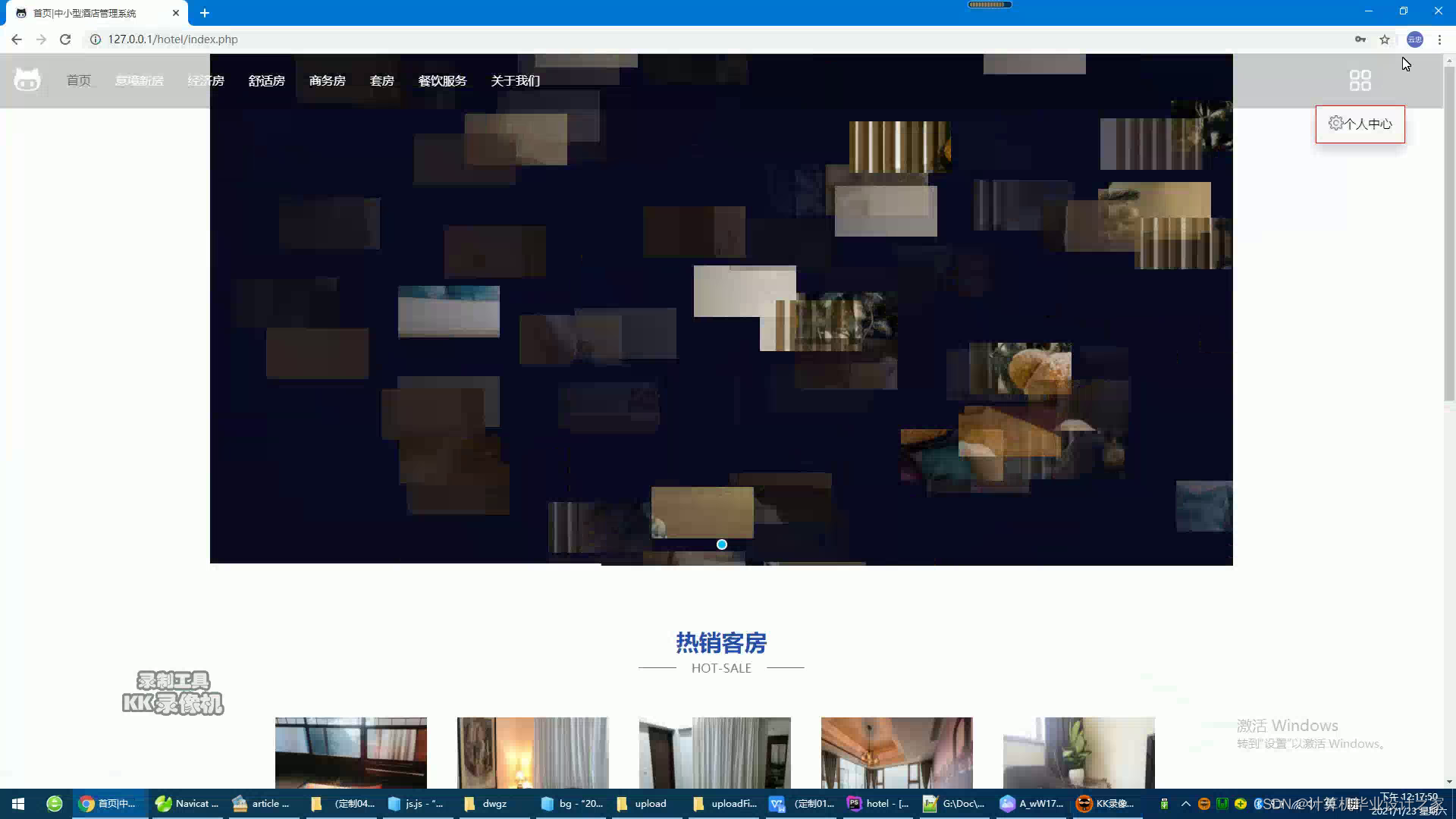This screenshot has width=1456, height=819.
Task: Open 关于我们 nav item
Action: click(516, 80)
